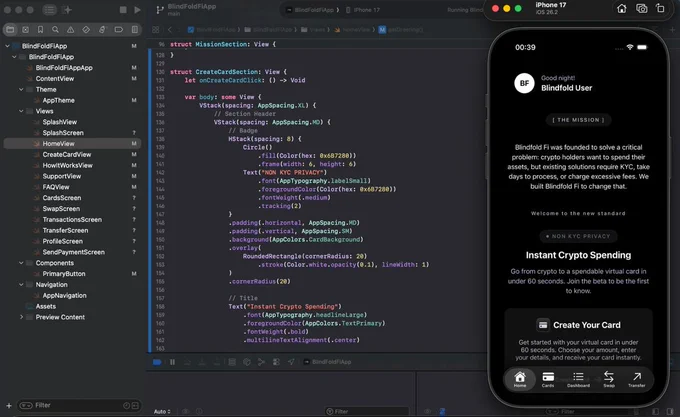Viewport: 680px width, 417px height.
Task: Select the Dashboard tab in simulator app
Action: point(578,379)
